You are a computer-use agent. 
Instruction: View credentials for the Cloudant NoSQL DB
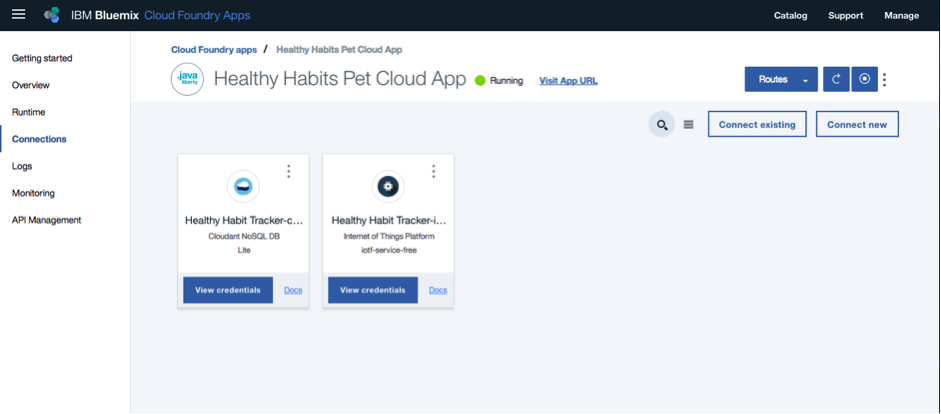coord(228,290)
